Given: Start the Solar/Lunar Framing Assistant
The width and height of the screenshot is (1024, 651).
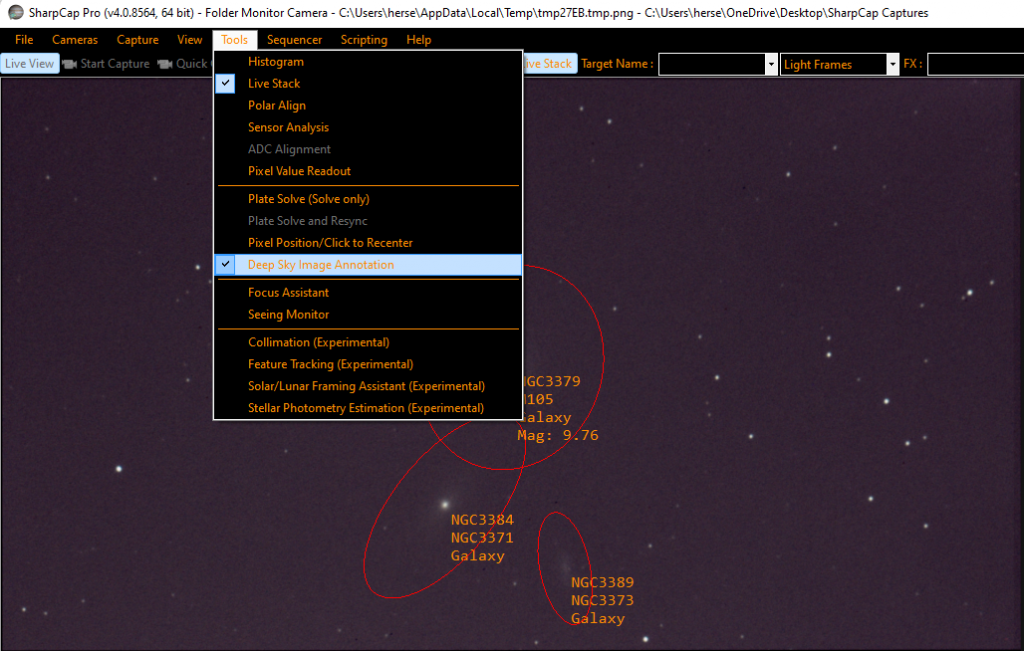Looking at the screenshot, I should coord(366,385).
